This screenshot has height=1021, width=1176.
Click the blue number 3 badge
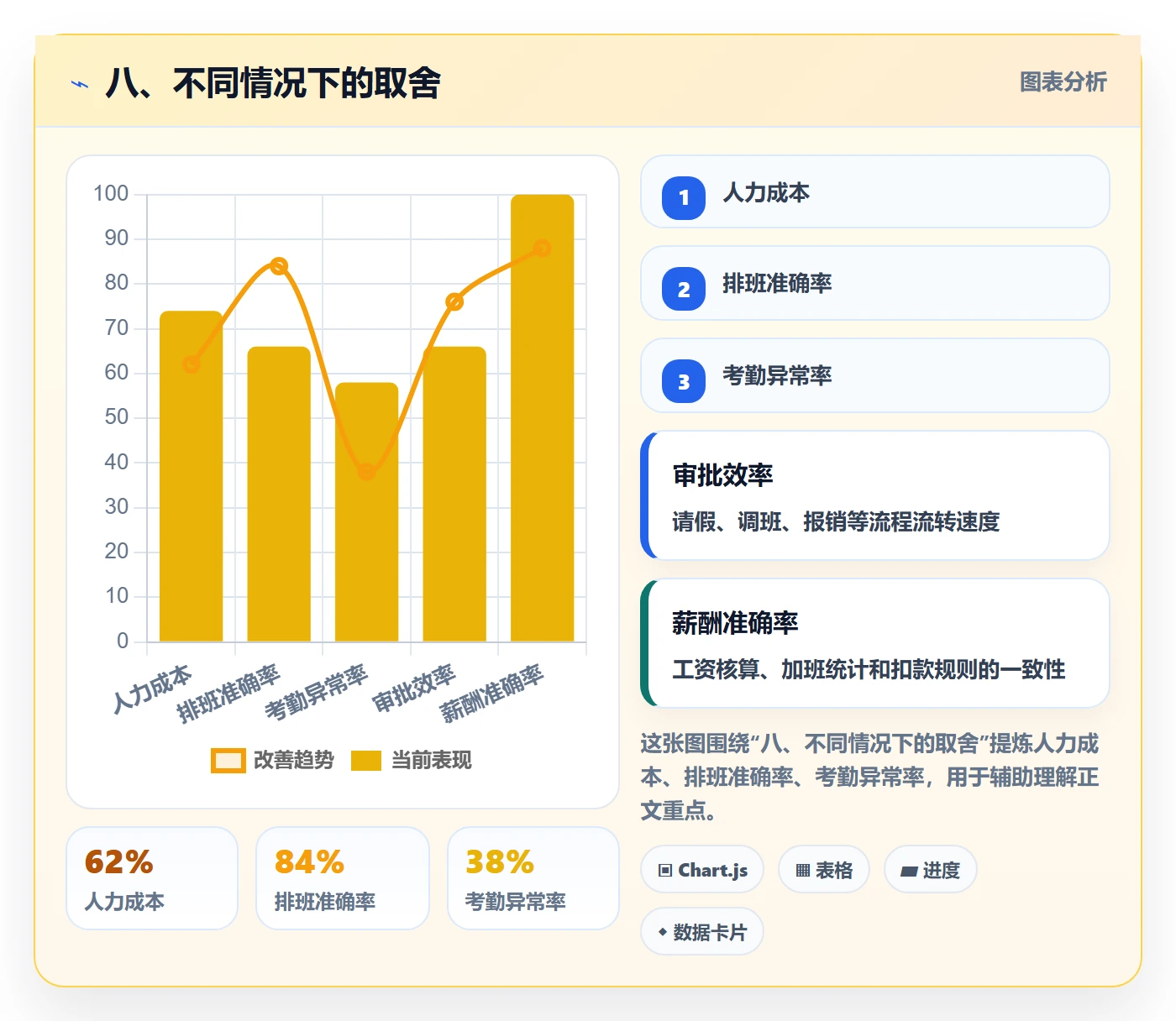[x=684, y=381]
